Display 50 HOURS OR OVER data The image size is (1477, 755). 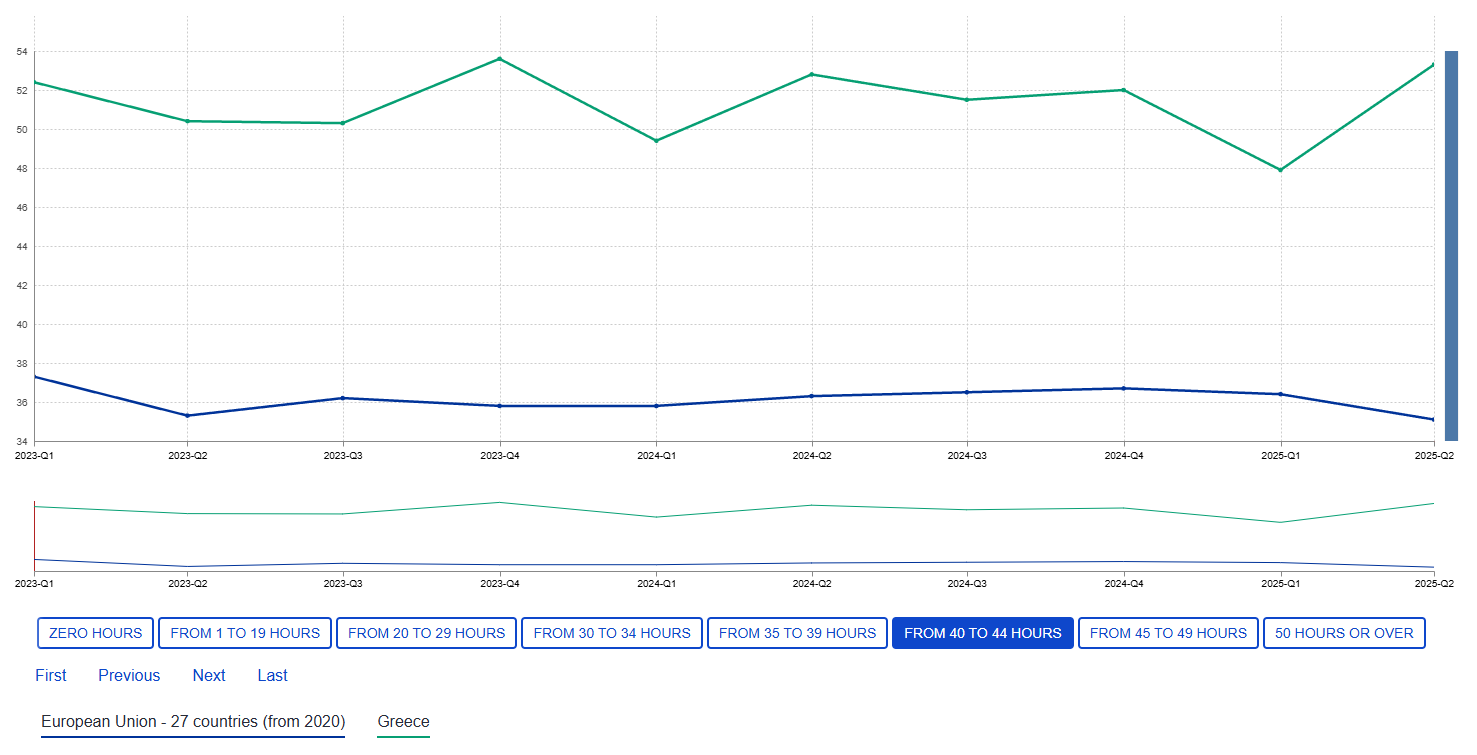coord(1344,633)
